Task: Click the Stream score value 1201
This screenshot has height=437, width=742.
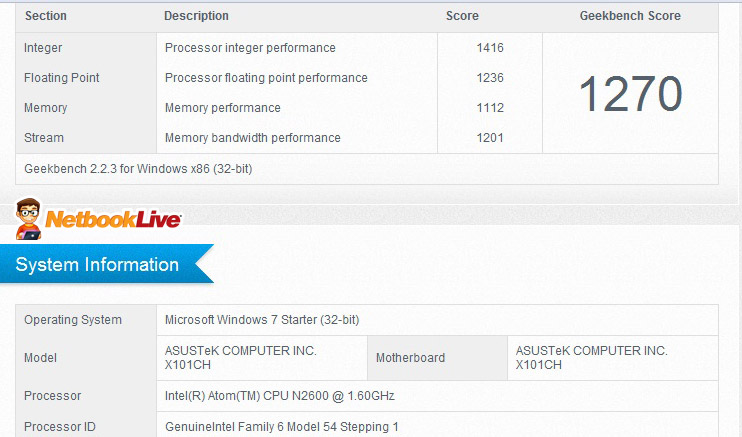Action: coord(490,138)
